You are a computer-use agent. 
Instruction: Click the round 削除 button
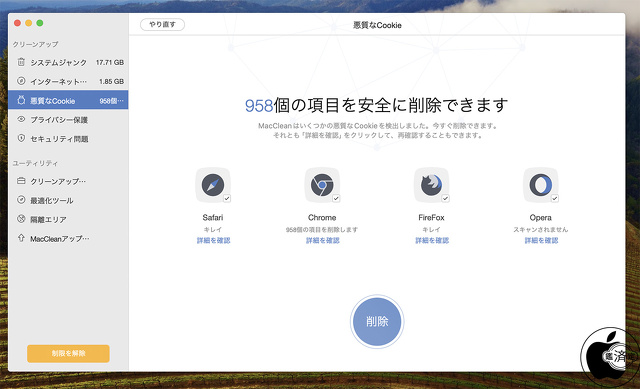click(x=377, y=322)
